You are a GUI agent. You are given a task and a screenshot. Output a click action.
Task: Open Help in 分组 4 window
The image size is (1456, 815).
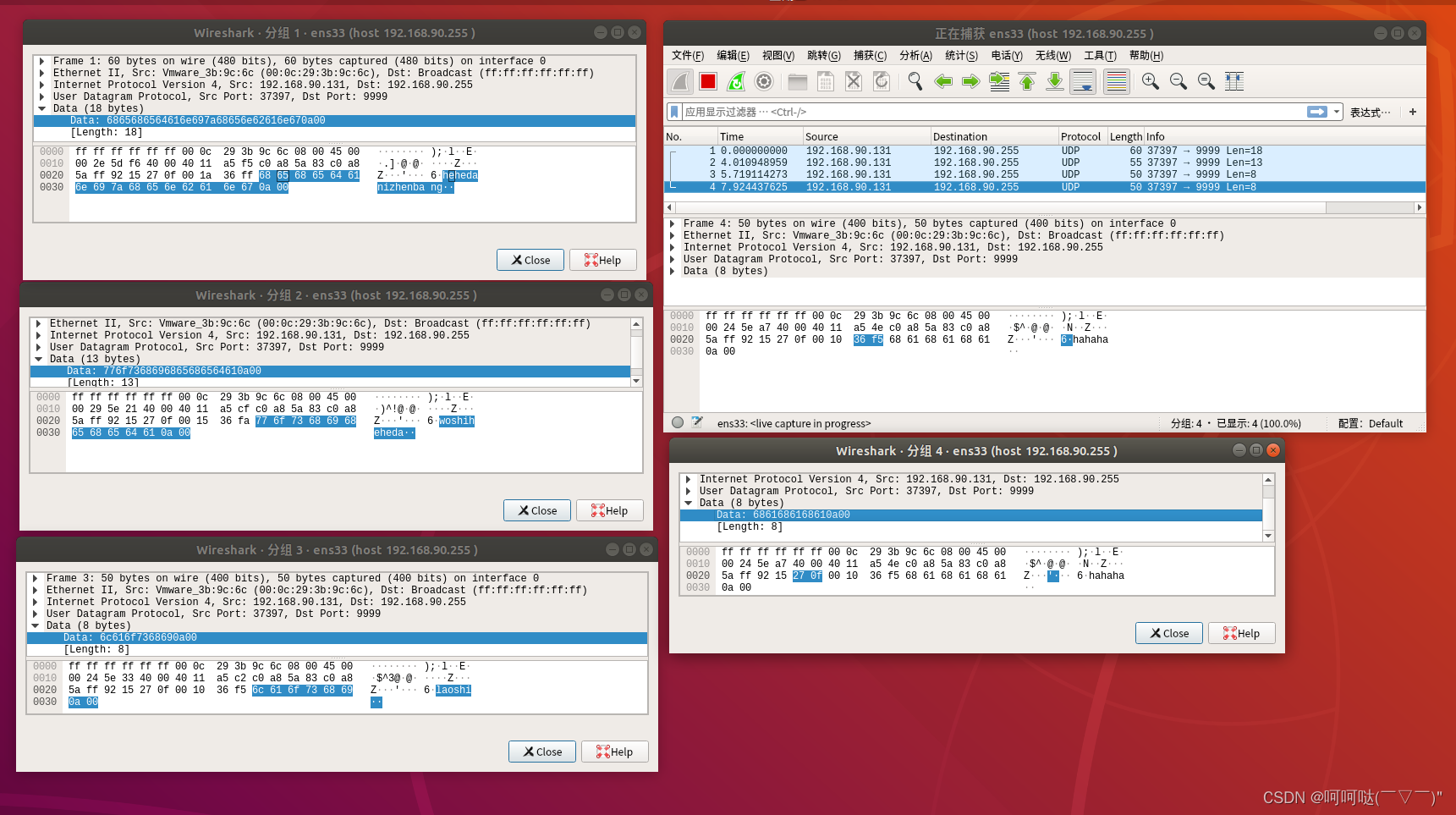[x=1241, y=633]
